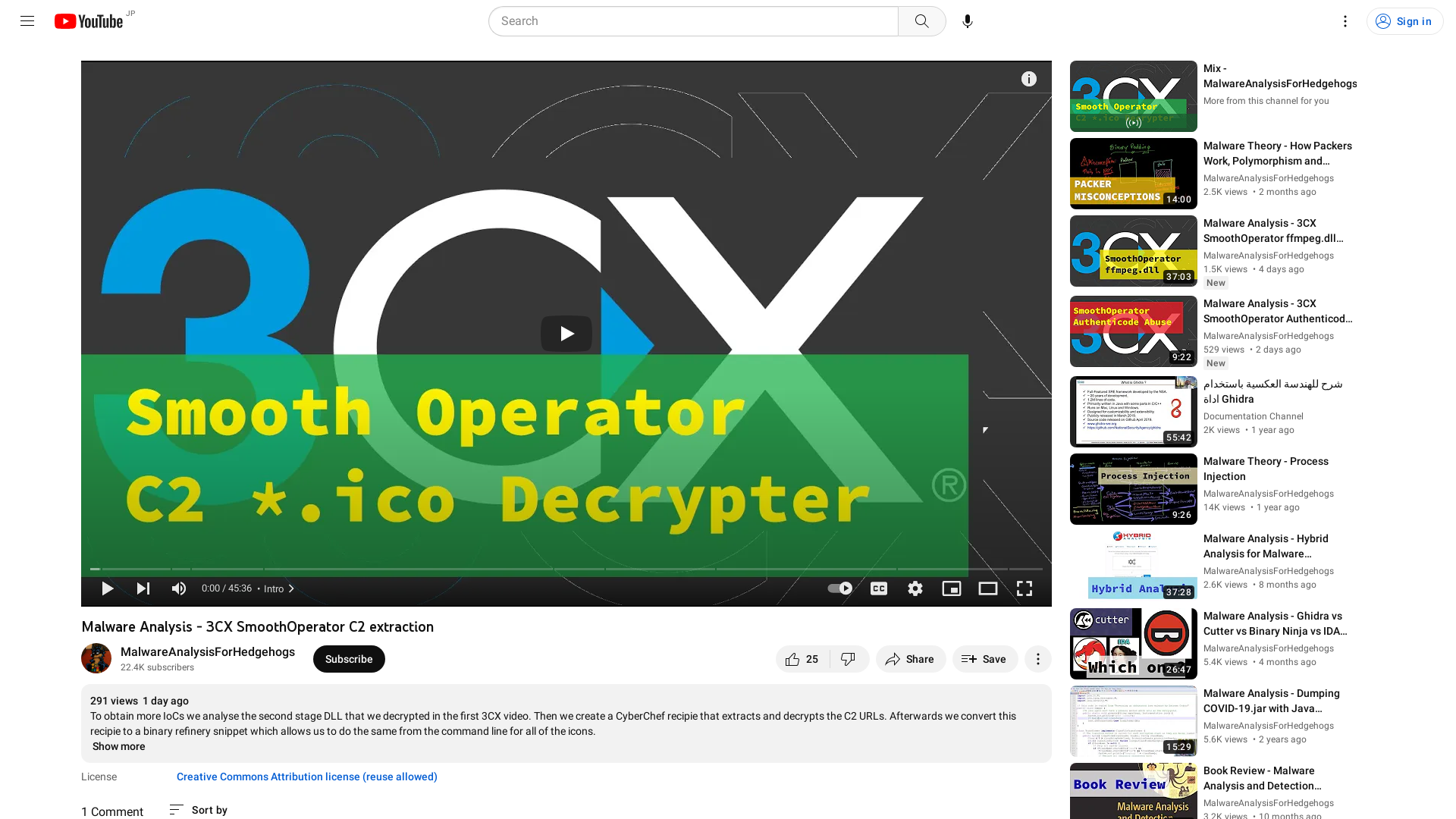Click like button with 25 likes
The height and width of the screenshot is (819, 1456).
pos(800,659)
